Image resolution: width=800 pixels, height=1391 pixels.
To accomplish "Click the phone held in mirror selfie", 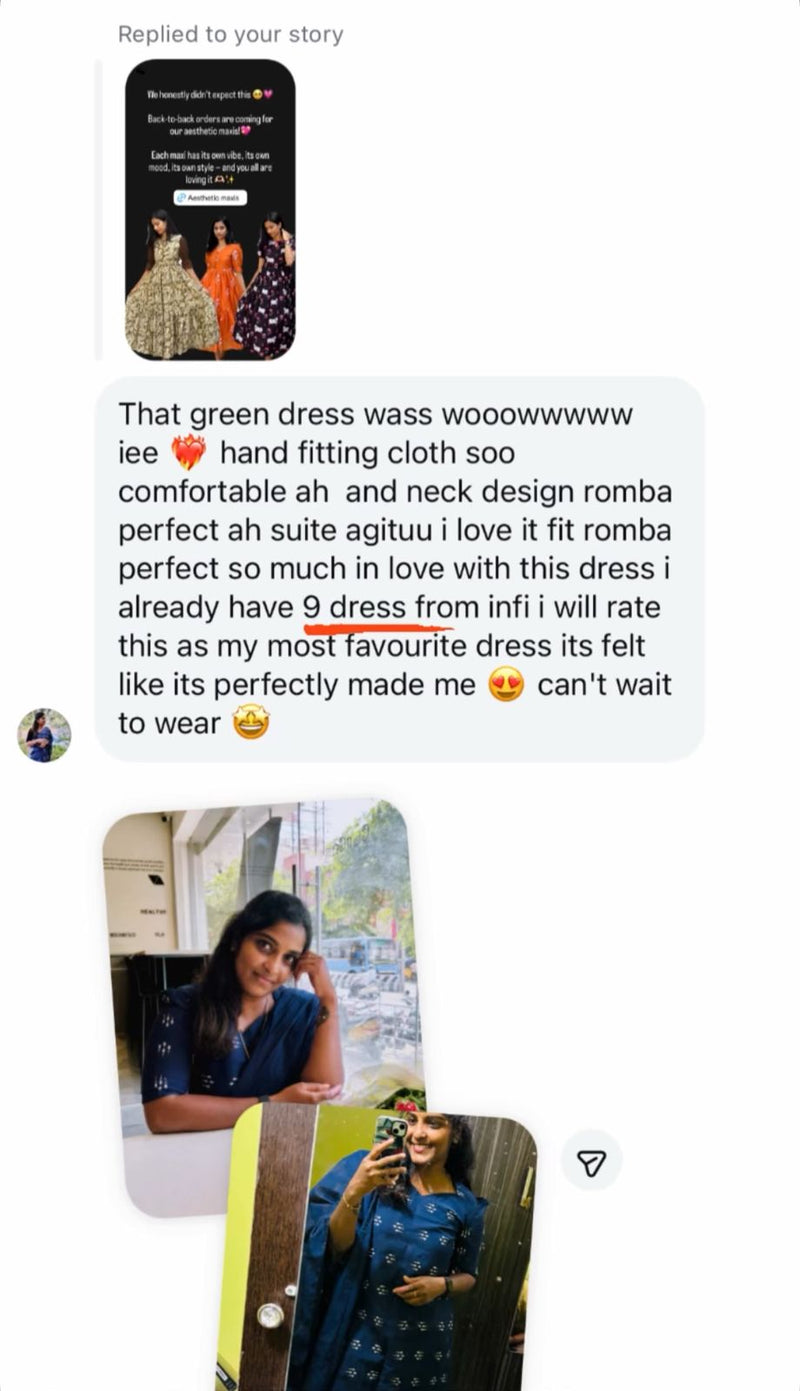I will pos(390,1136).
